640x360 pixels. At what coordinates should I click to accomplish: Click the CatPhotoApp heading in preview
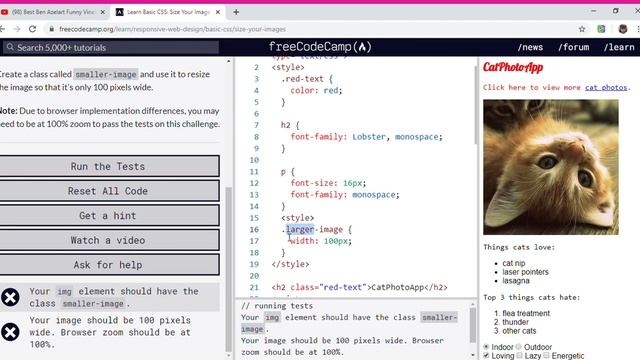(513, 67)
